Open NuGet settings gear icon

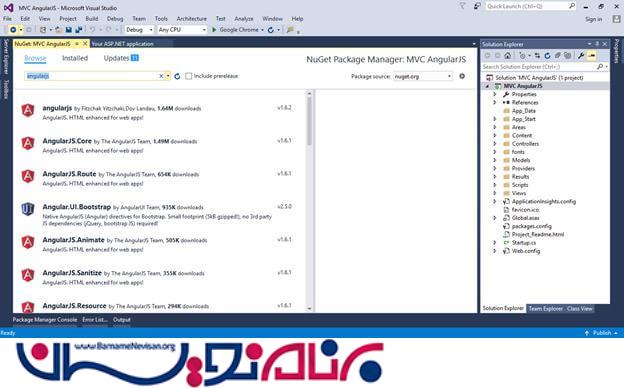(x=462, y=76)
